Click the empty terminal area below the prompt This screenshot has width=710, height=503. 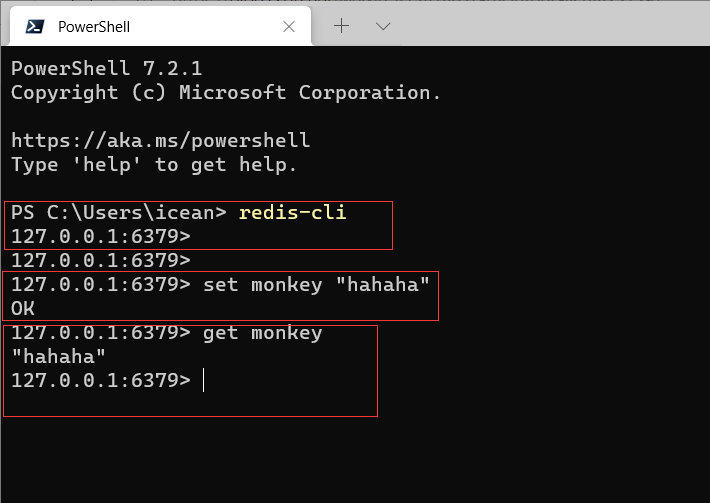(x=355, y=457)
